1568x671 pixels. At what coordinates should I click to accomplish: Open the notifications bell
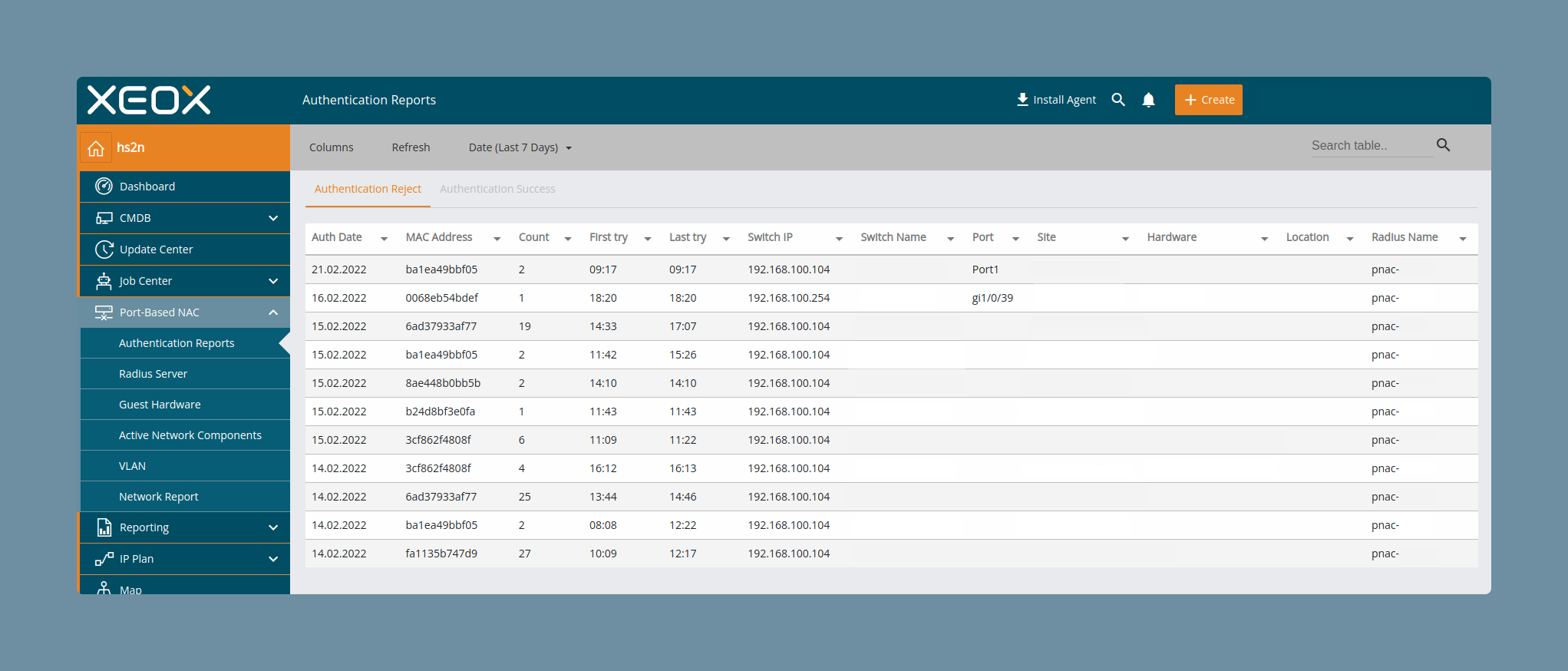1148,100
